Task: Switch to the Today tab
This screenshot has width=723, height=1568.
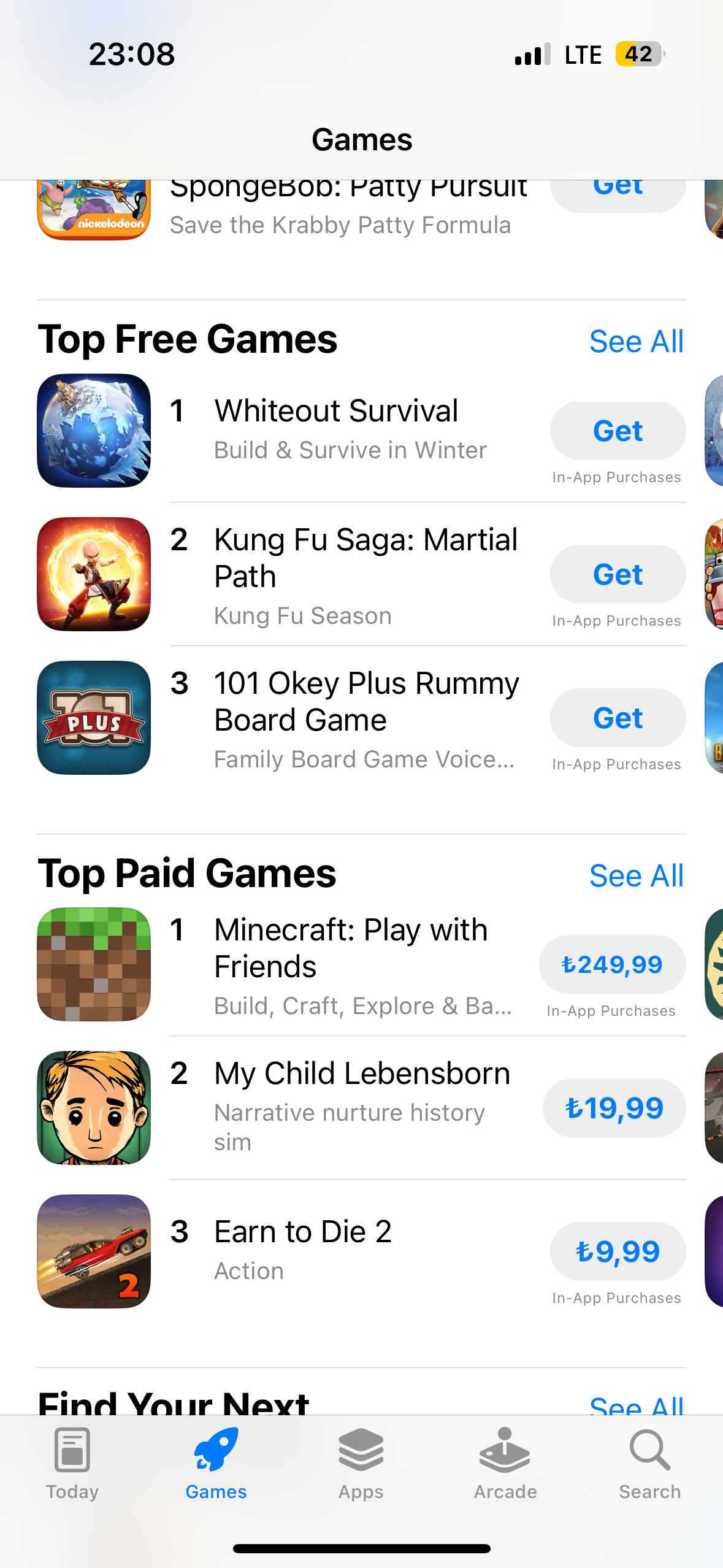Action: 72,1464
